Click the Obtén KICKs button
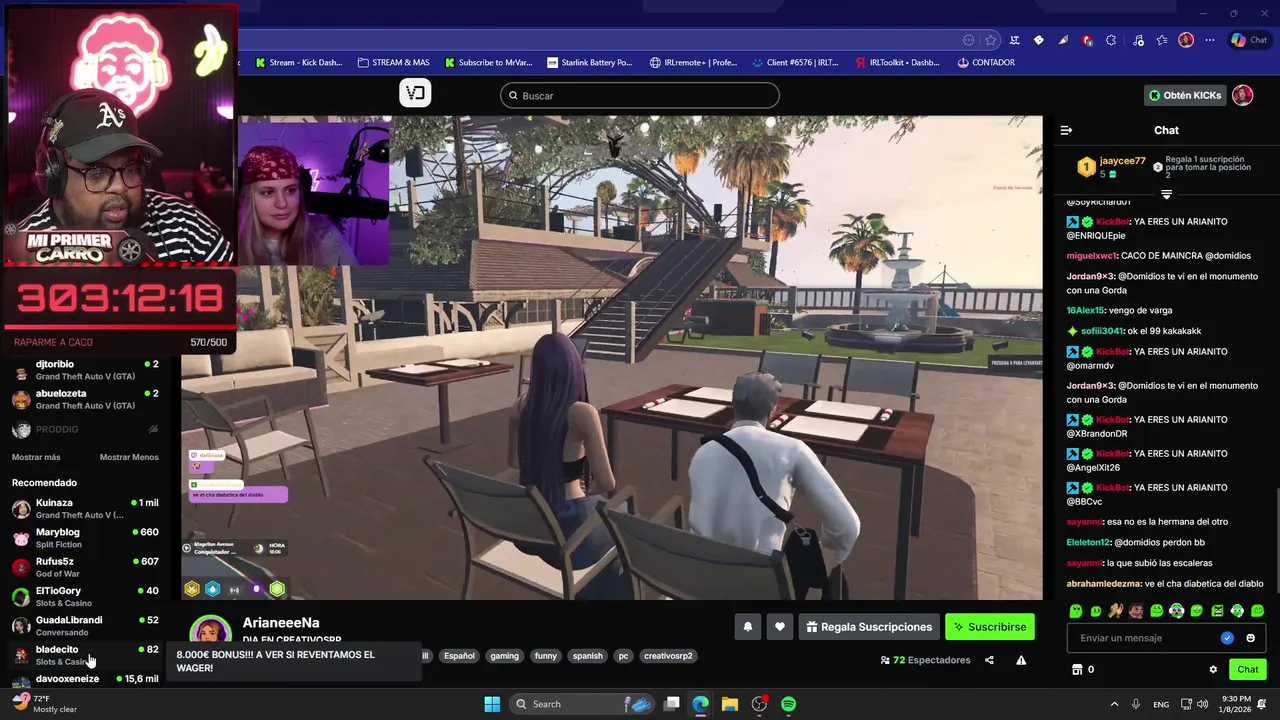 [x=1185, y=95]
